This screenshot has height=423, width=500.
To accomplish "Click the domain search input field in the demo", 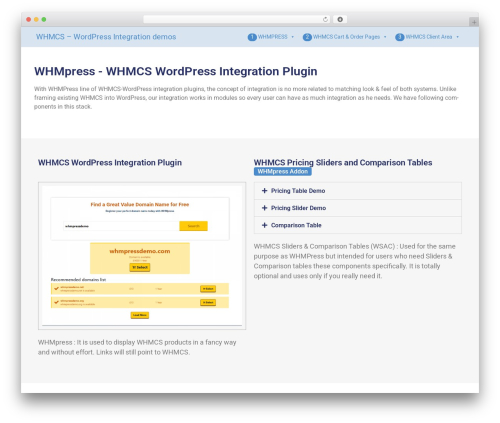I will (121, 226).
